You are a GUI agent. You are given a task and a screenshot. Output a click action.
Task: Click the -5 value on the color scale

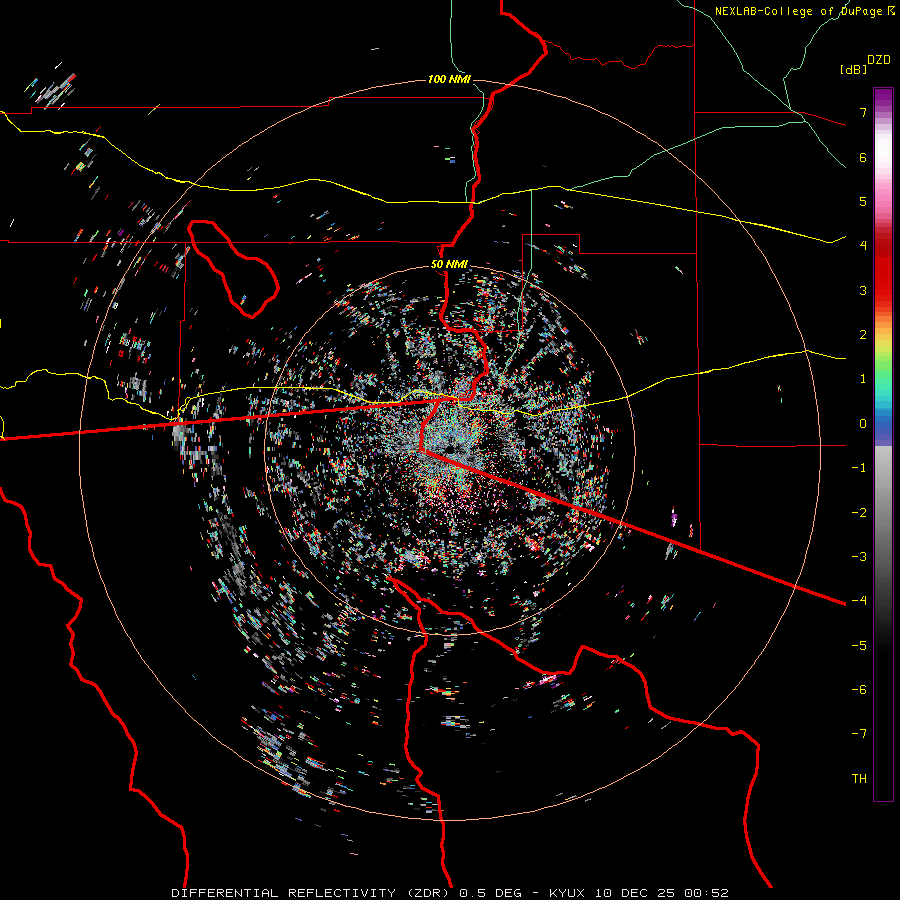click(859, 645)
